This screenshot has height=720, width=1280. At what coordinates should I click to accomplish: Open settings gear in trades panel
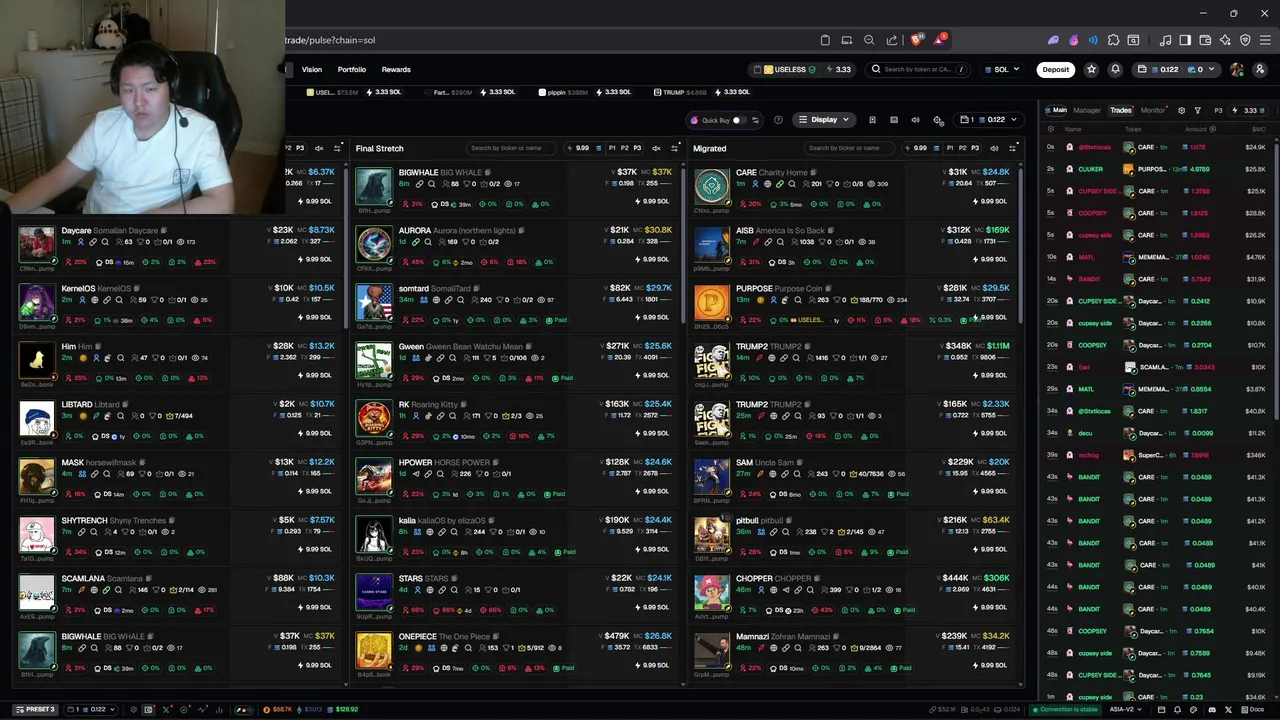(x=1181, y=111)
